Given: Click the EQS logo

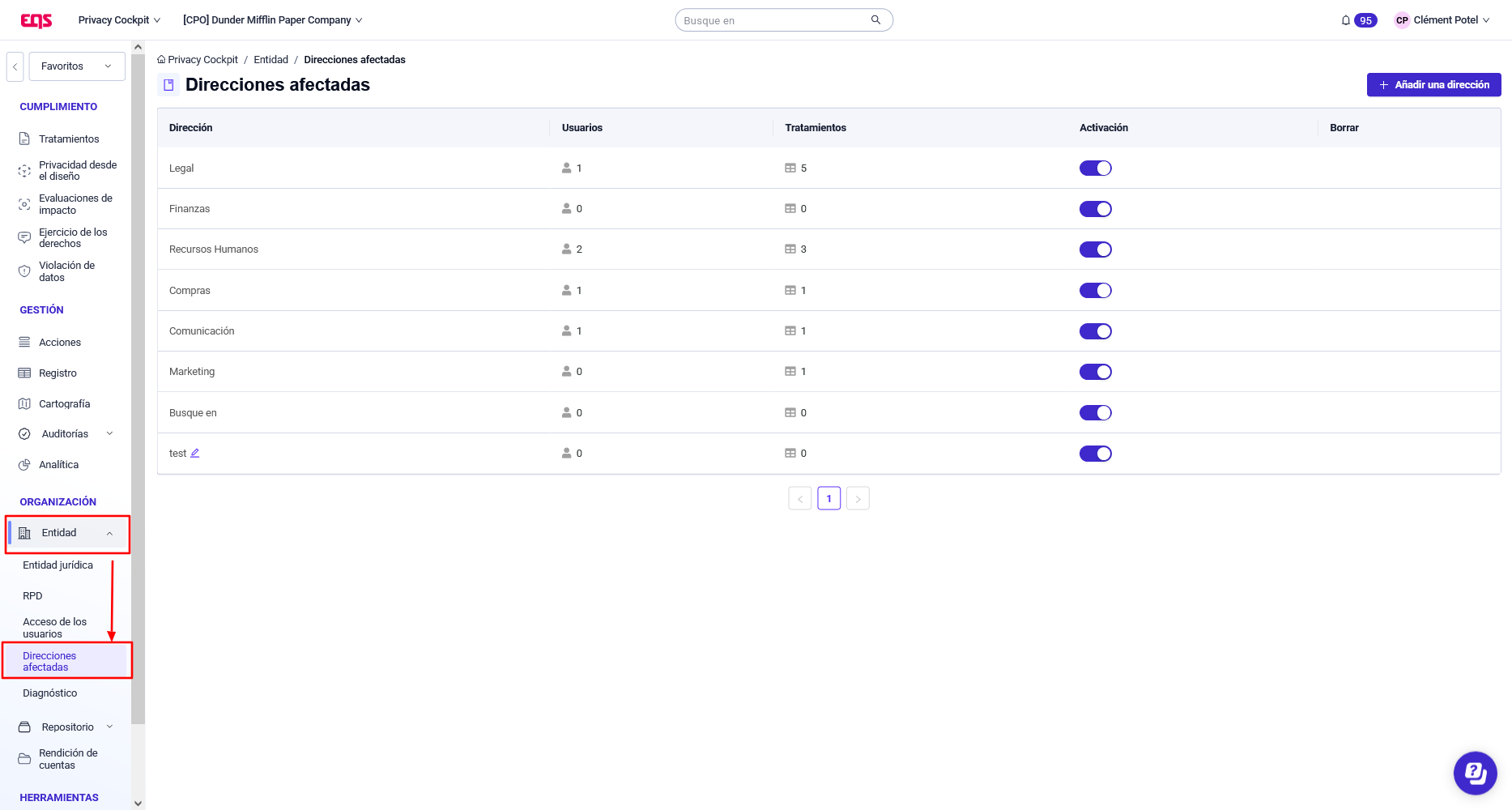Looking at the screenshot, I should click(x=36, y=20).
